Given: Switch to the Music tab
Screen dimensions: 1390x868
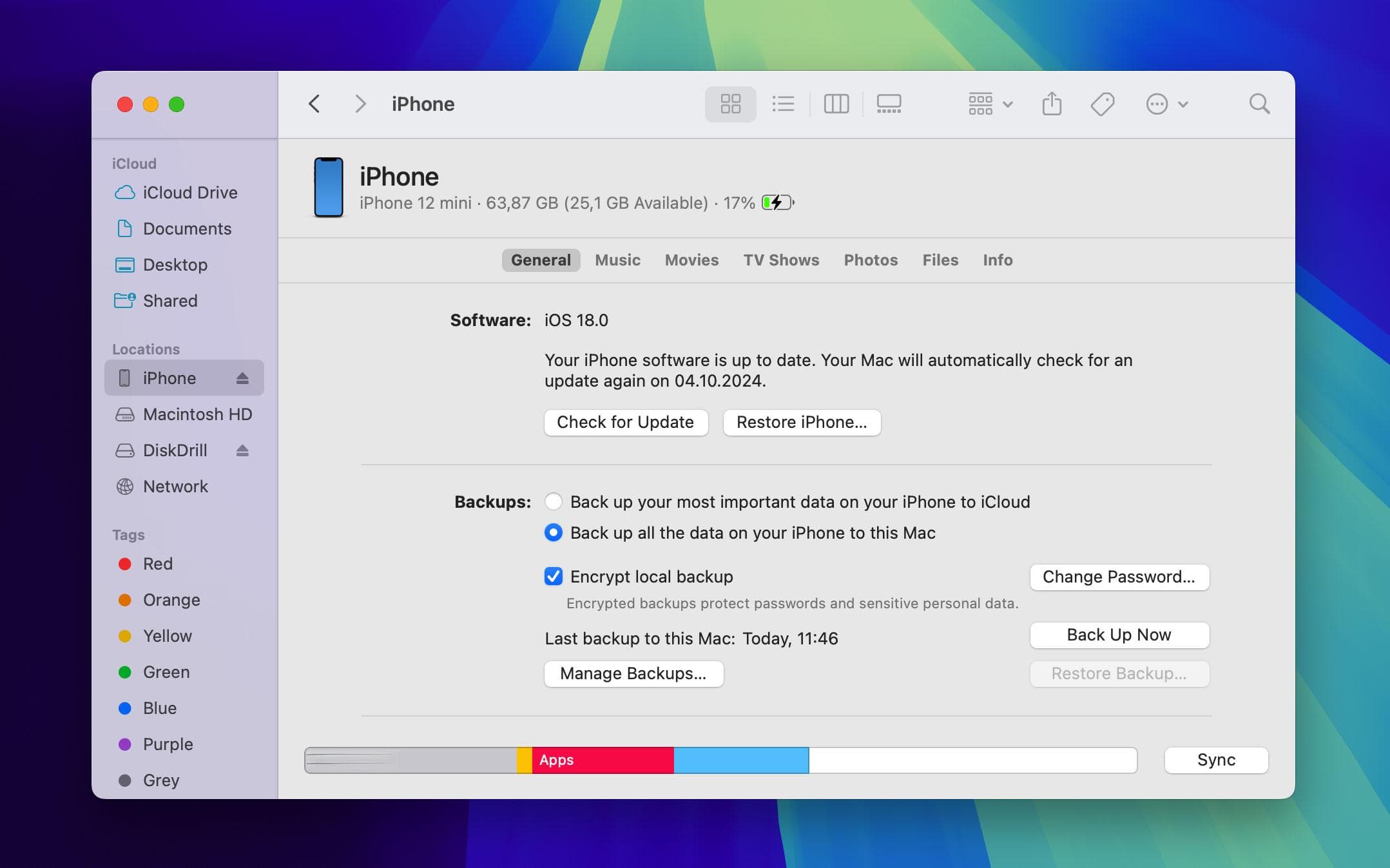Looking at the screenshot, I should [x=617, y=260].
